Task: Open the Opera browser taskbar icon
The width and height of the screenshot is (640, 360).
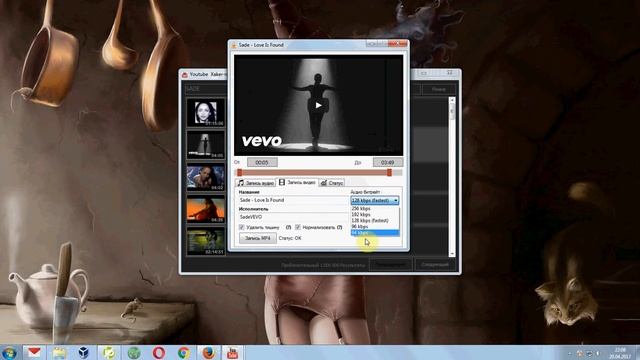Action: 159,353
